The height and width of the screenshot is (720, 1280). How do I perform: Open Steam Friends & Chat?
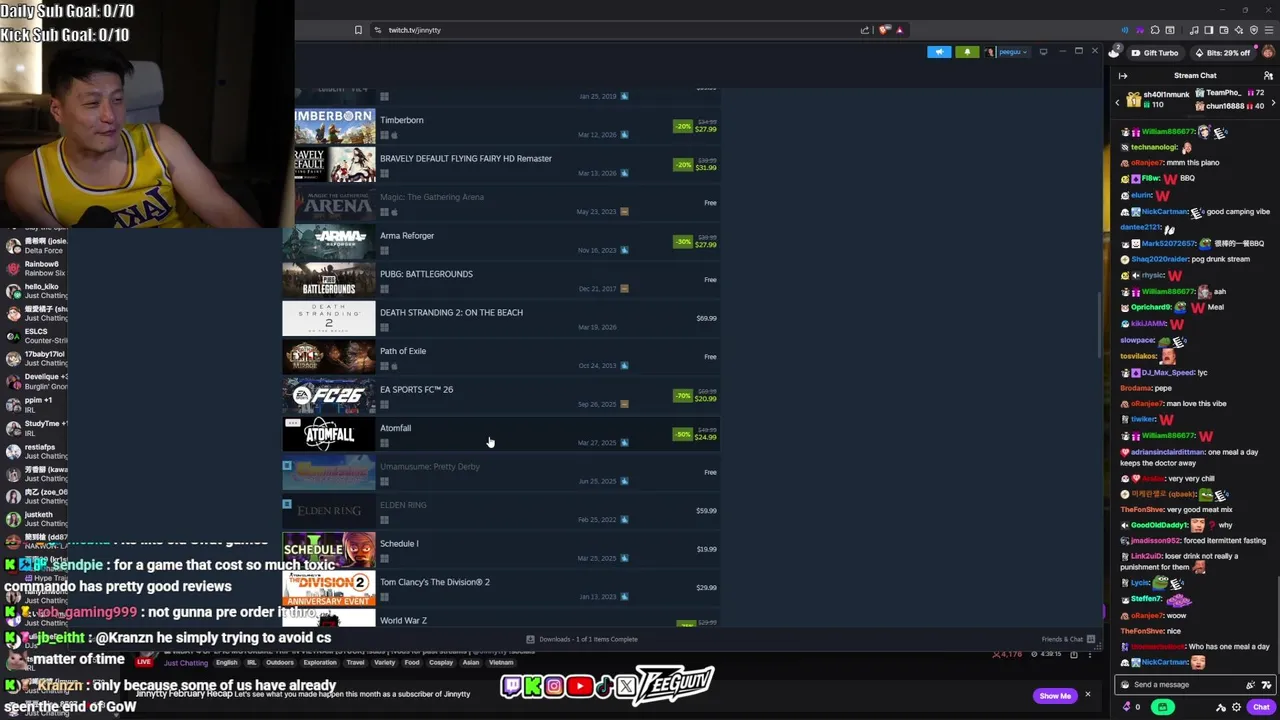(x=1068, y=639)
